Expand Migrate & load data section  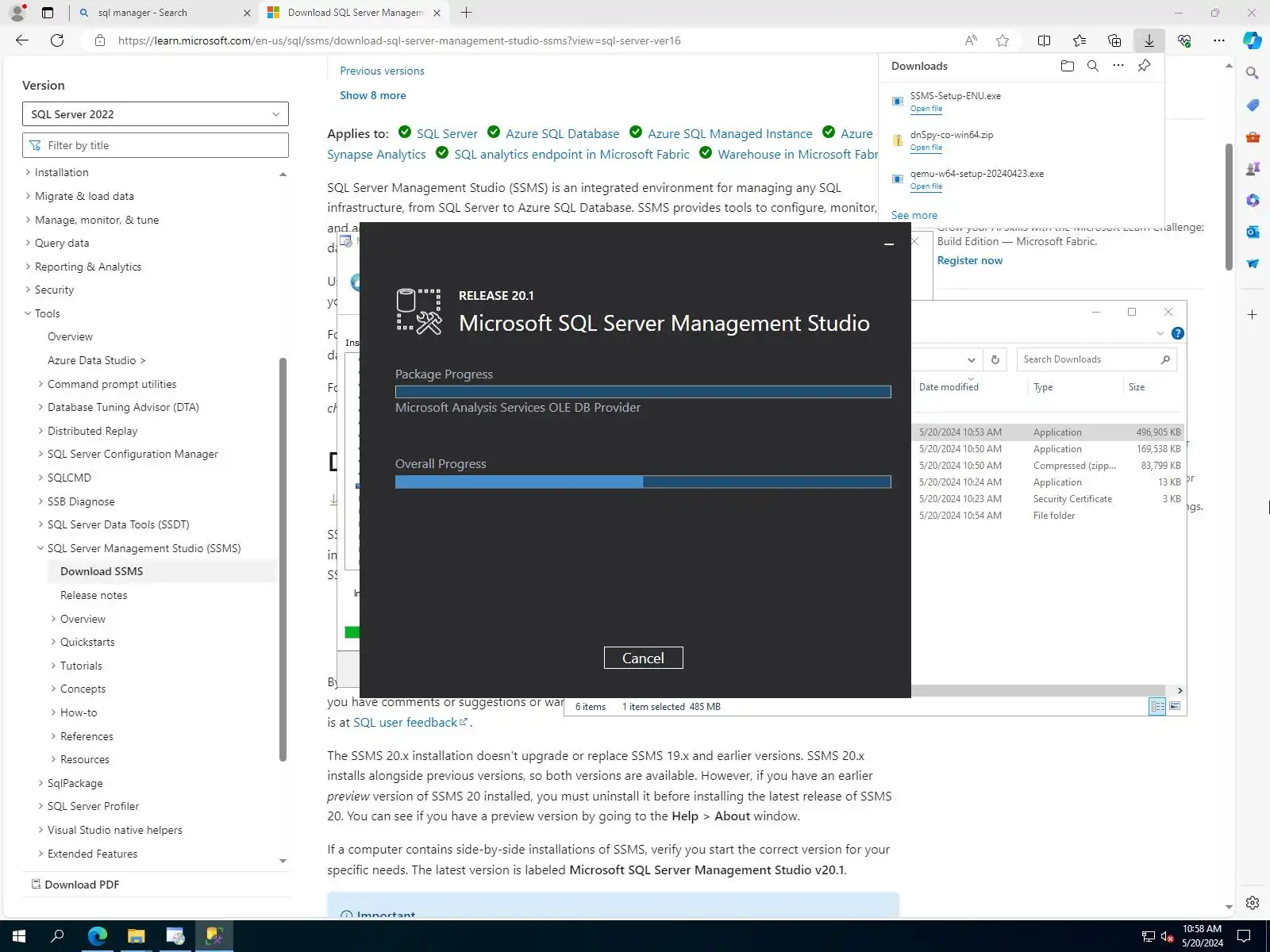[x=29, y=196]
